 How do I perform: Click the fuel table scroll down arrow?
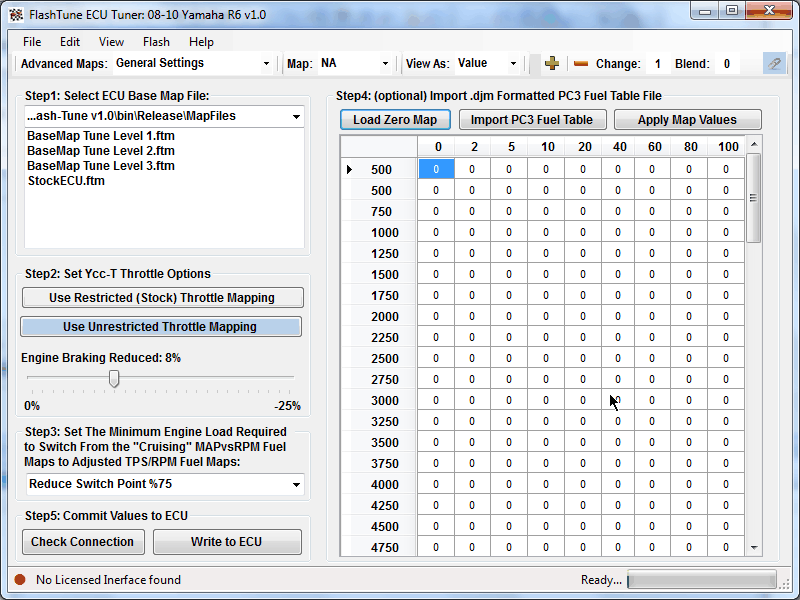pos(754,548)
